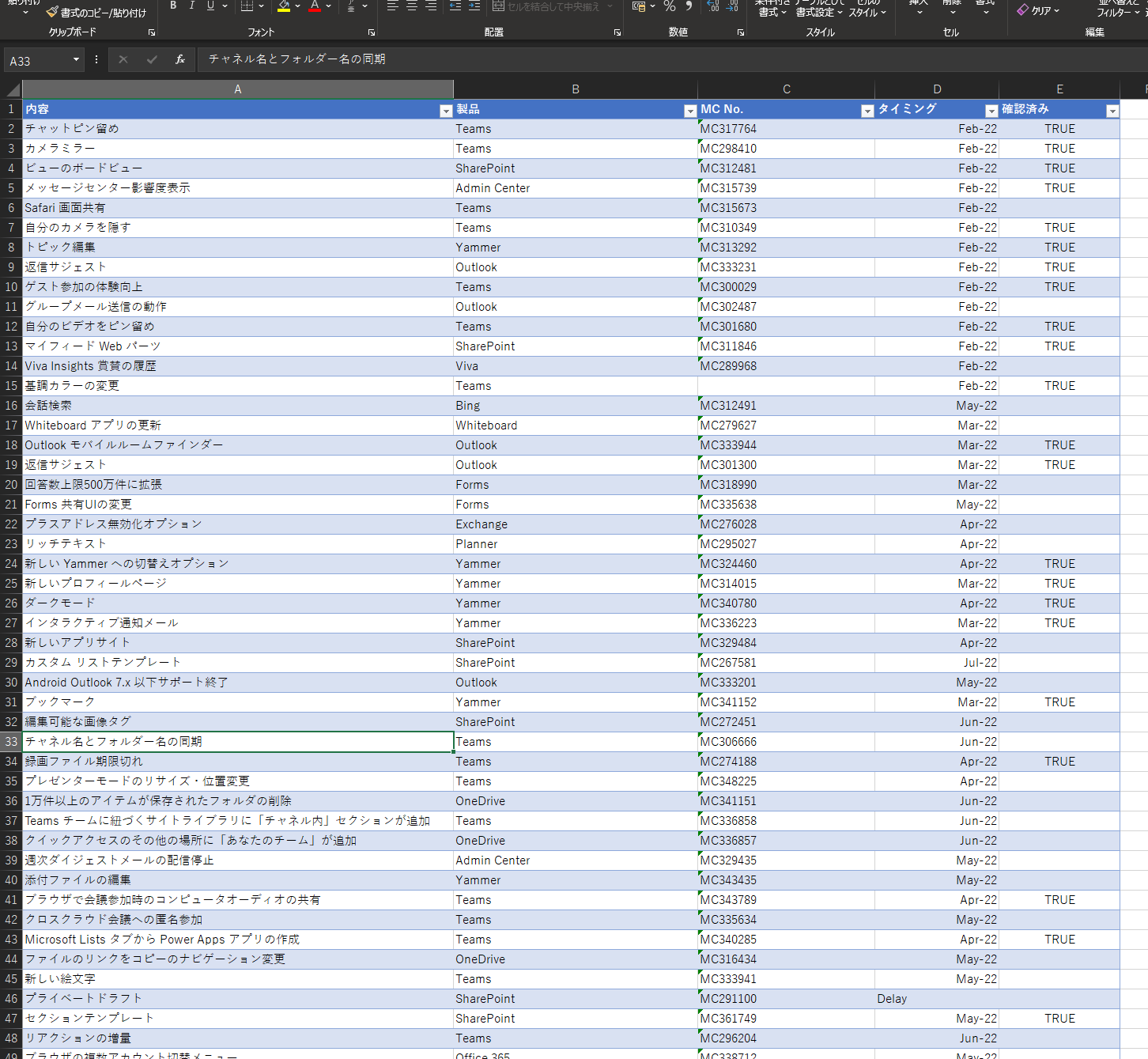Toggle underline formatting
The image size is (1148, 1059).
pyautogui.click(x=210, y=6)
